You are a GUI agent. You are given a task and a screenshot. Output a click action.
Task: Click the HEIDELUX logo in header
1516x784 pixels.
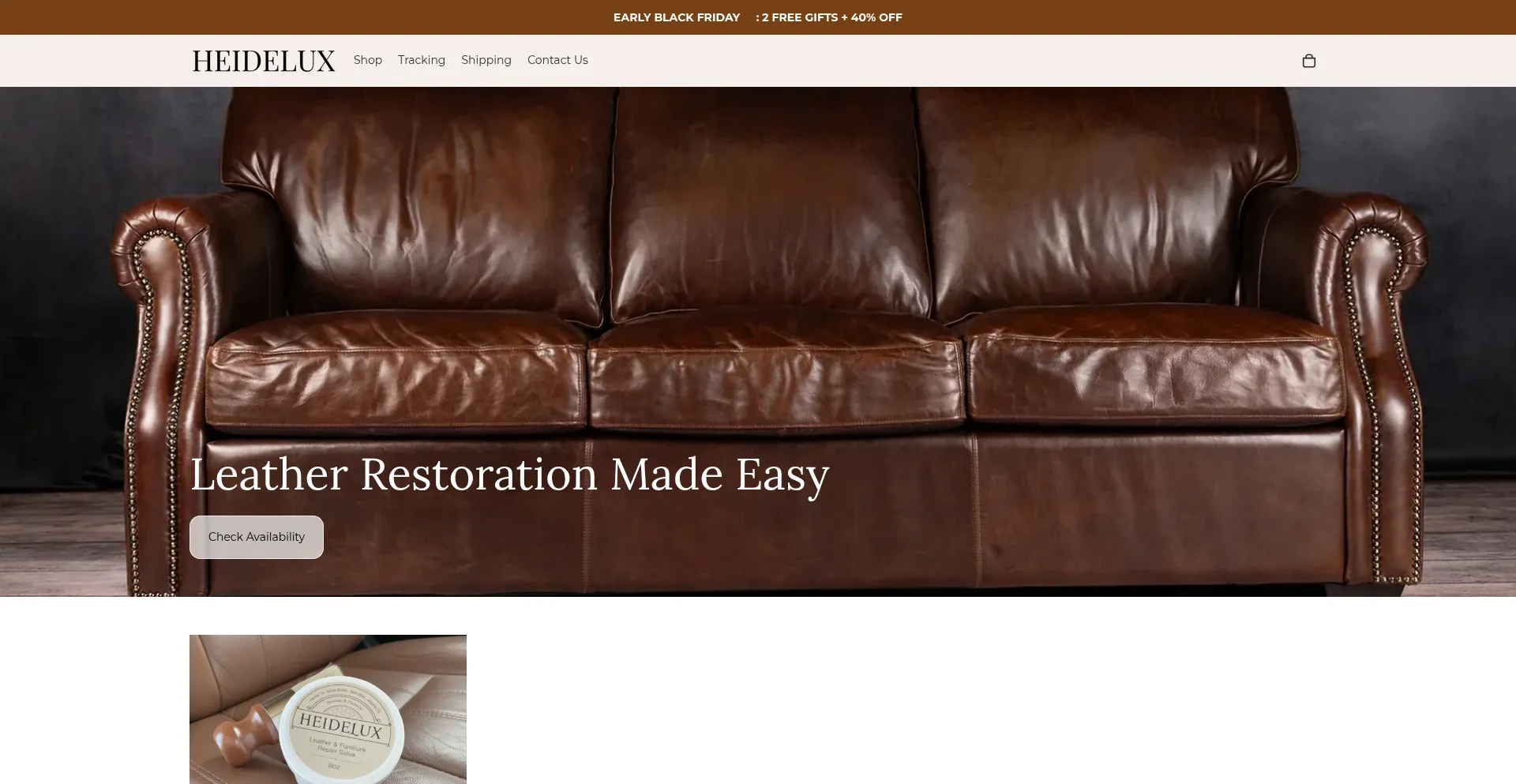point(264,61)
